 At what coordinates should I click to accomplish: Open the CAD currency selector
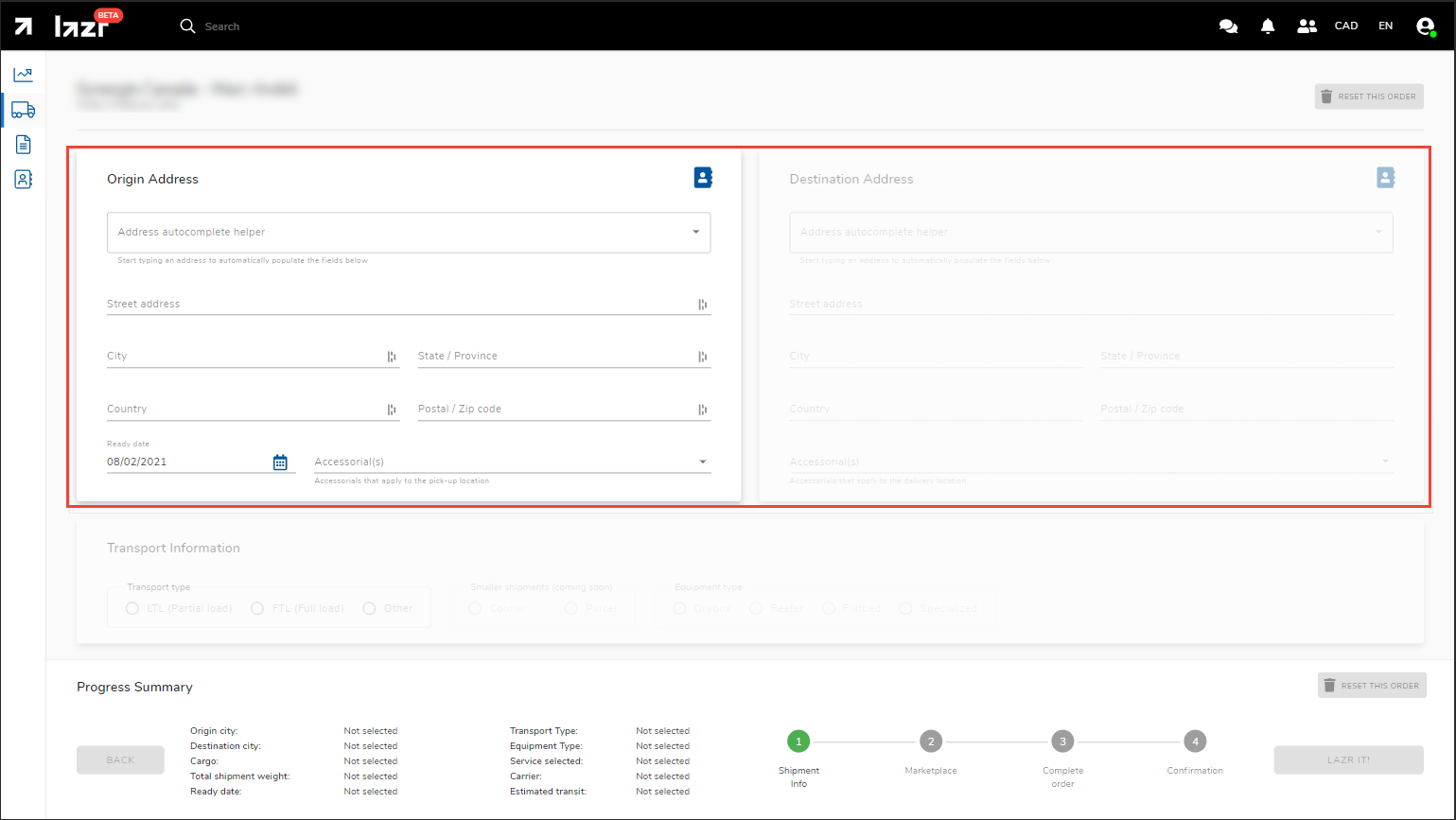[x=1346, y=26]
